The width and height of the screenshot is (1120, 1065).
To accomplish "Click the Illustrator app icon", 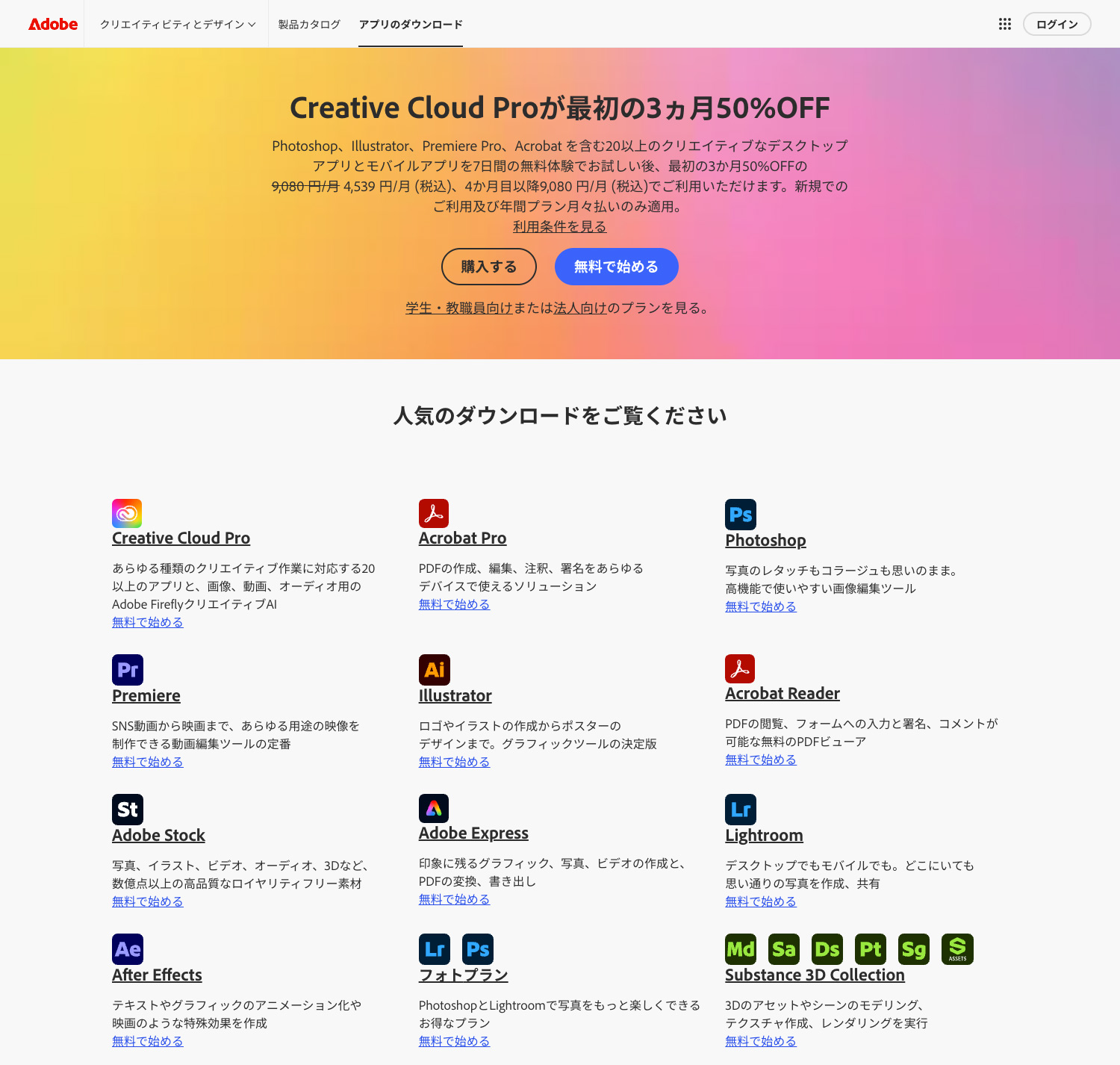I will [x=434, y=669].
